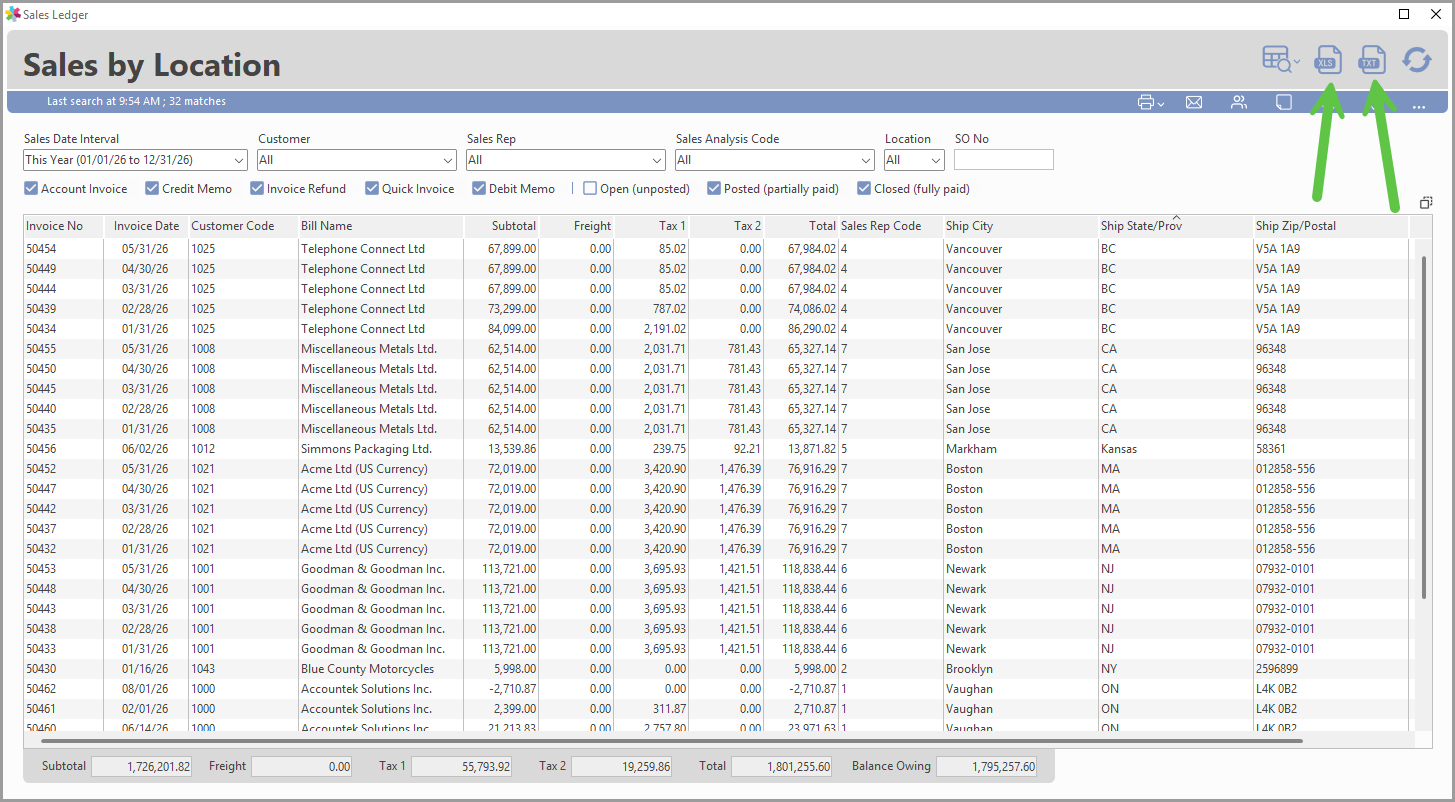Image resolution: width=1455 pixels, height=802 pixels.
Task: Click the Total summary field 1,801,255.60
Action: (781, 766)
